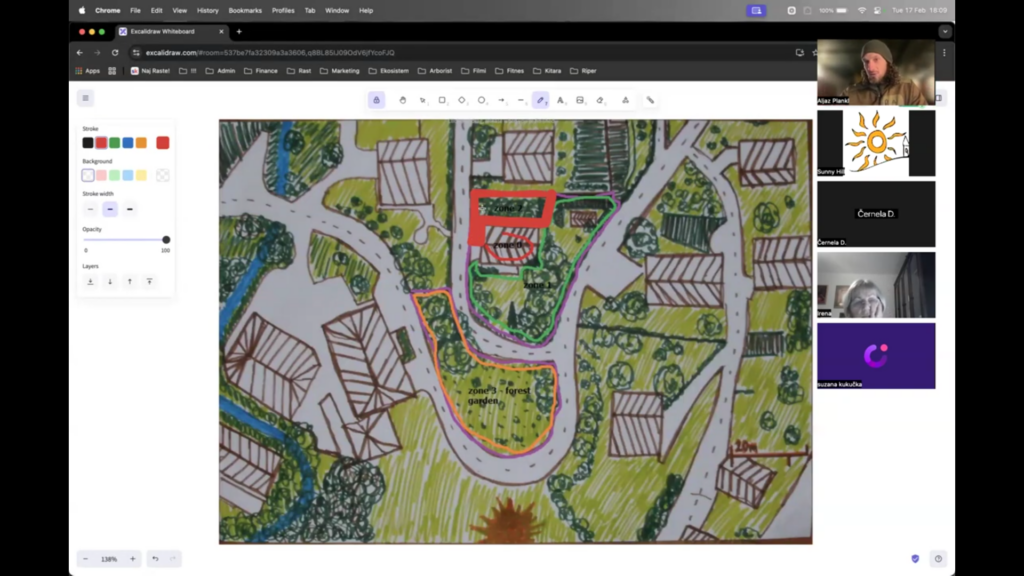The image size is (1024, 576).
Task: Select the Eraser tool
Action: 600,100
